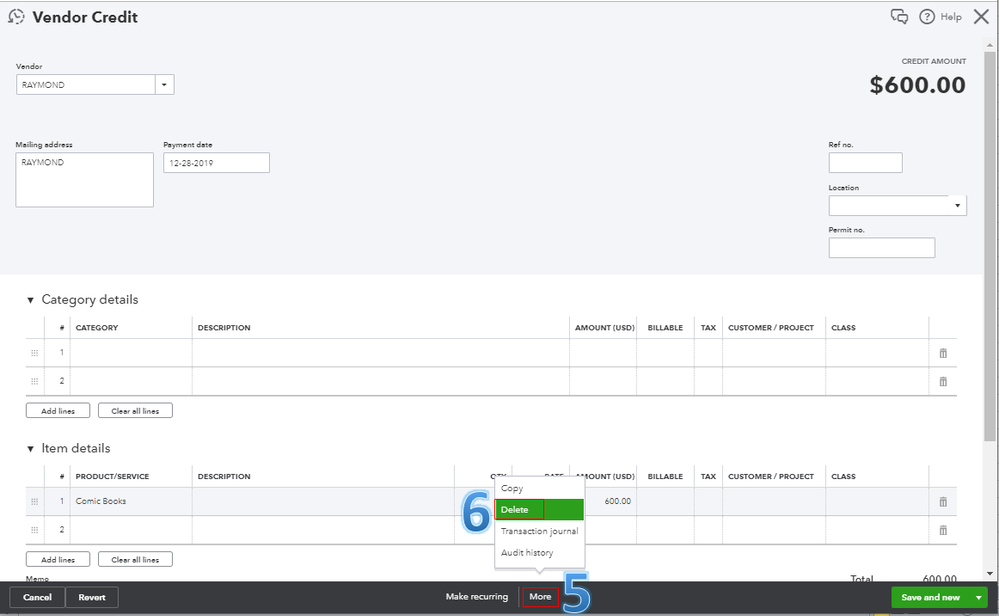Collapse the Category details section
Image resolution: width=999 pixels, height=616 pixels.
coord(30,300)
